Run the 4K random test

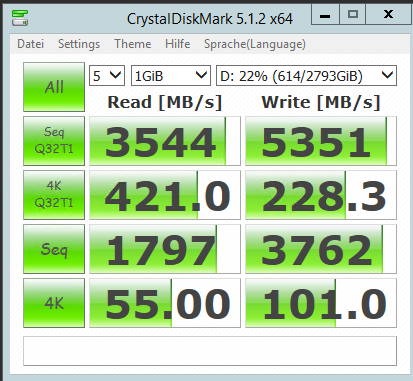click(x=54, y=303)
